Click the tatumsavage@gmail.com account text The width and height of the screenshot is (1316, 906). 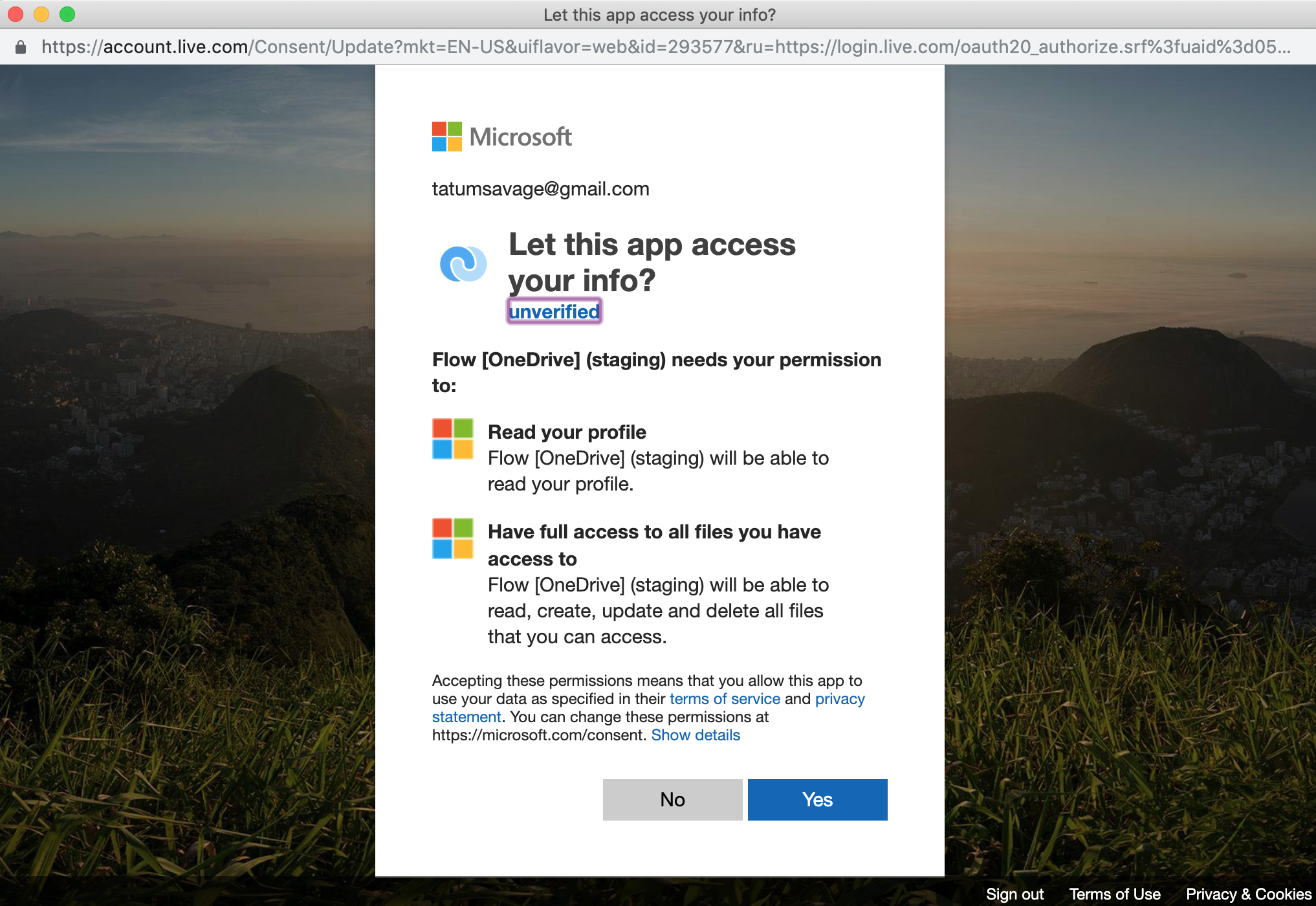pyautogui.click(x=541, y=189)
